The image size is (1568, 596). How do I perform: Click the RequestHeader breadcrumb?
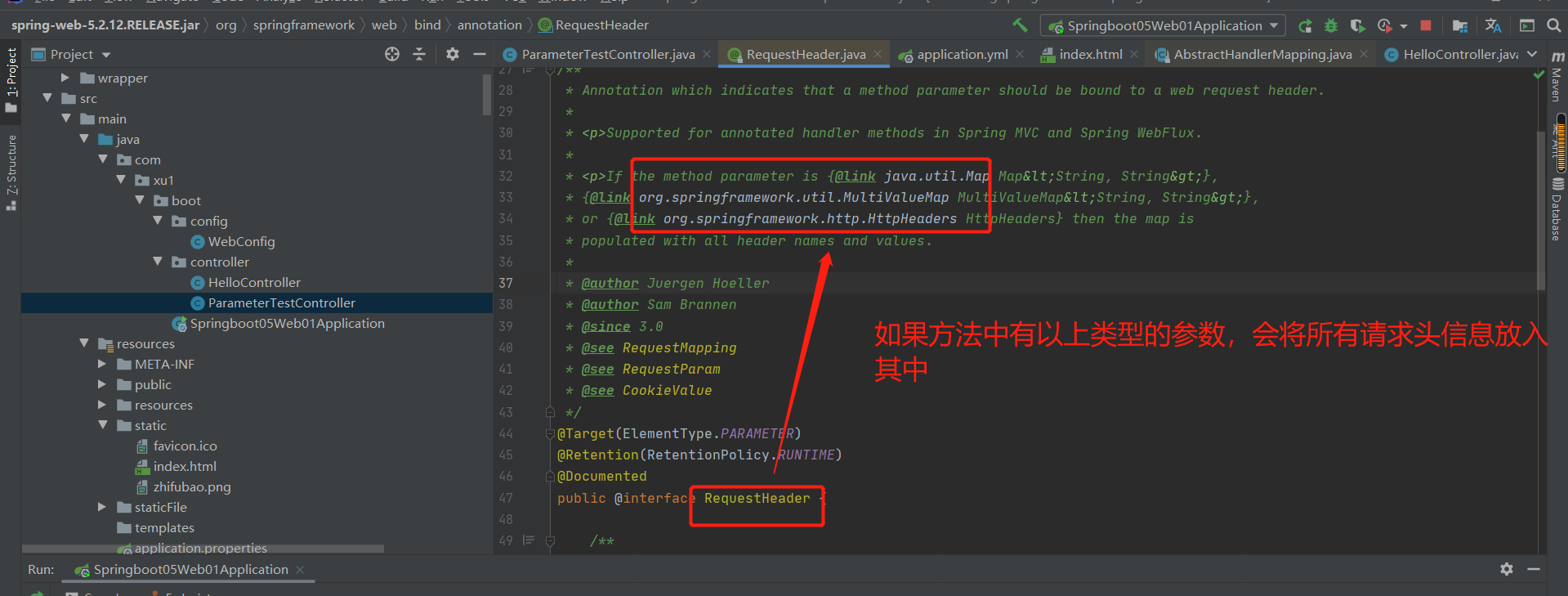[x=601, y=25]
